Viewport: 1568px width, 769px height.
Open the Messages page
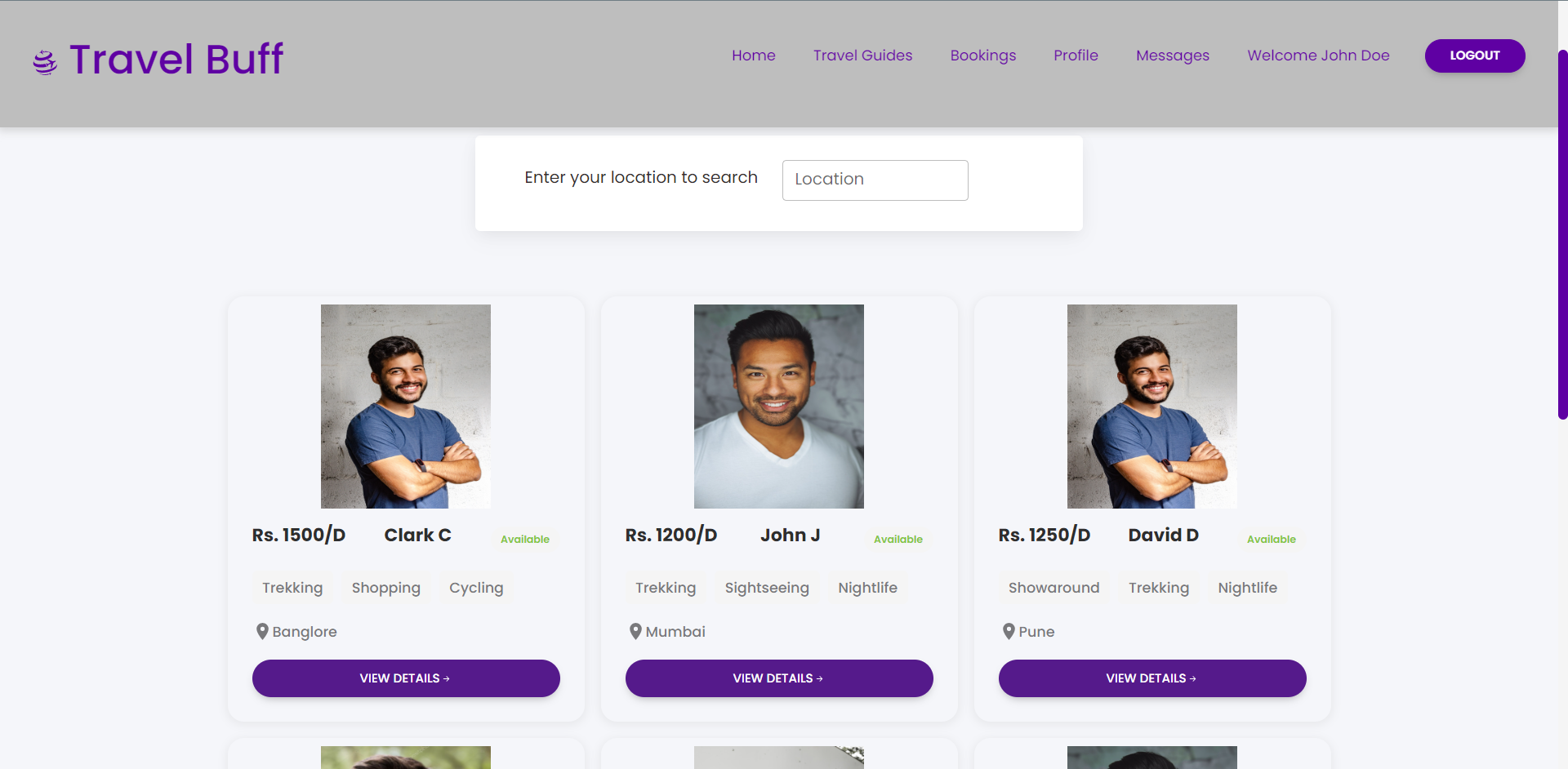coord(1173,56)
